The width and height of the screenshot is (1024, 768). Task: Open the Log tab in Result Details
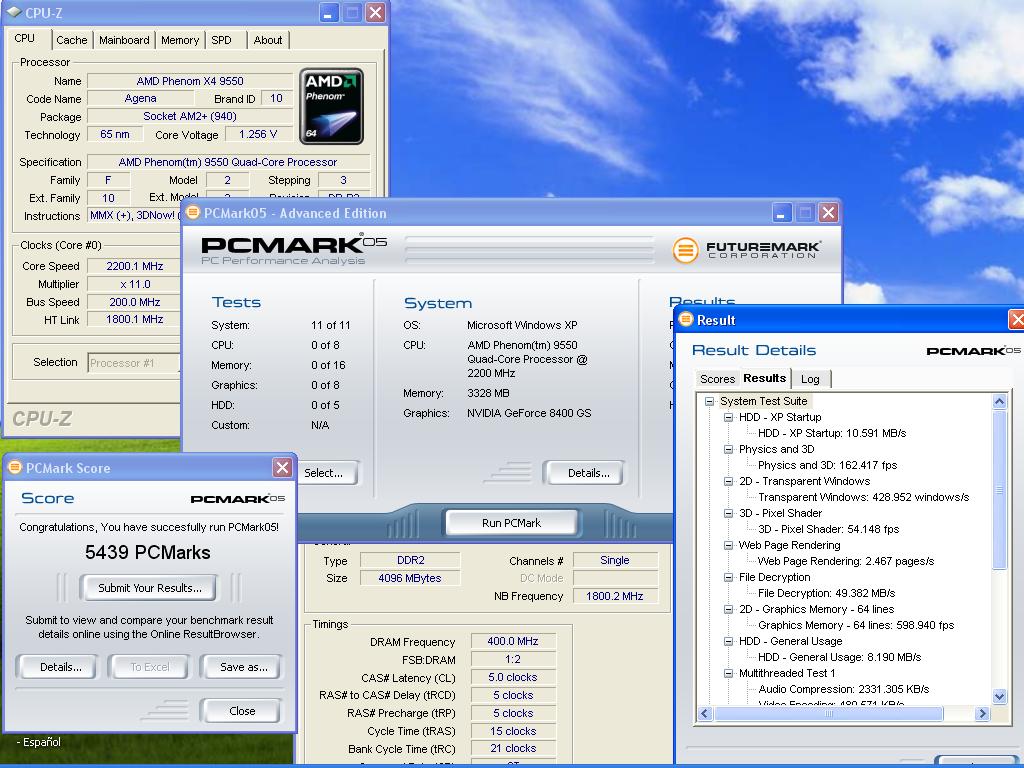point(810,379)
